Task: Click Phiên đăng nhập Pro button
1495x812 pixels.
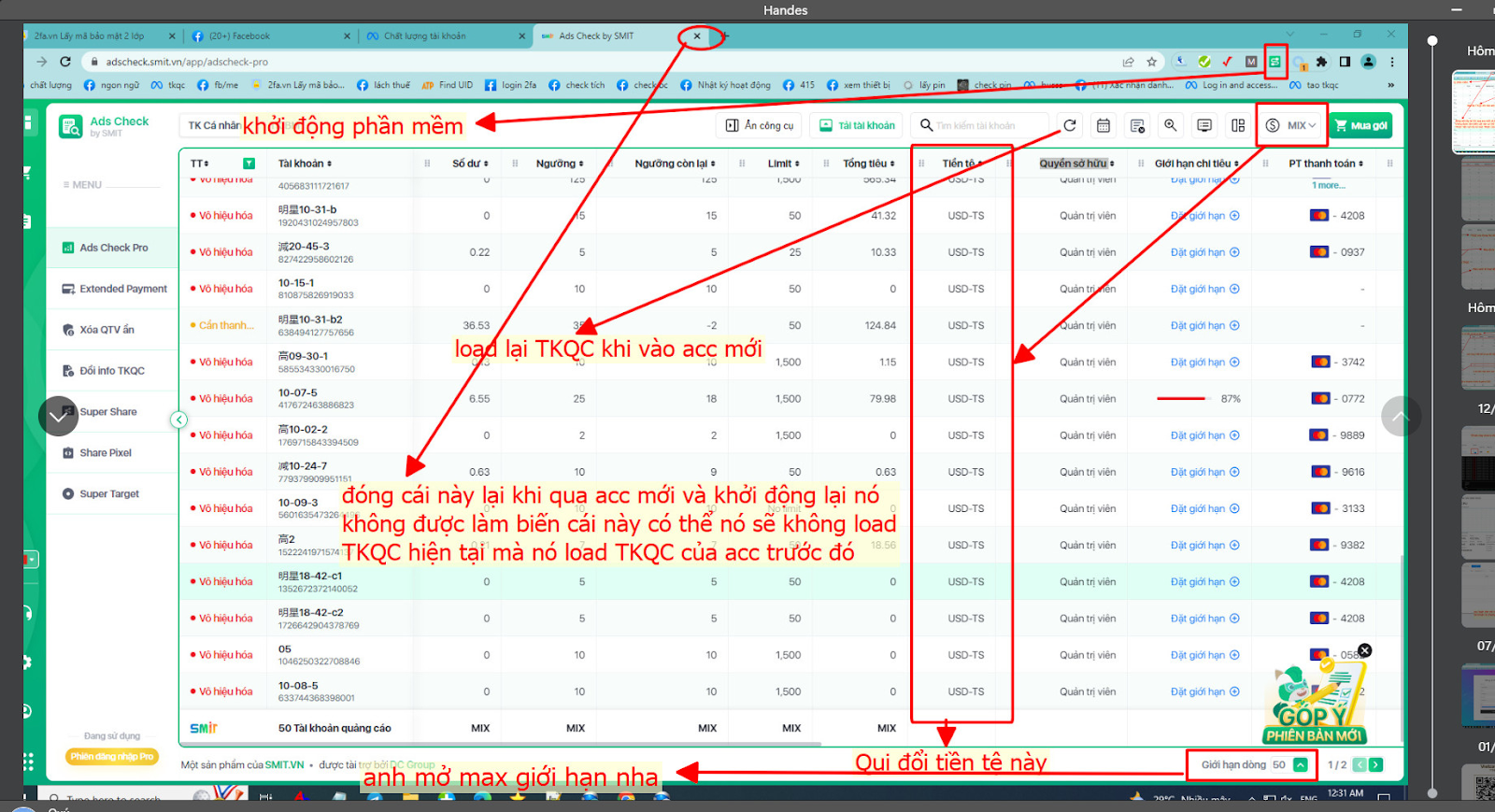Action: pos(111,757)
